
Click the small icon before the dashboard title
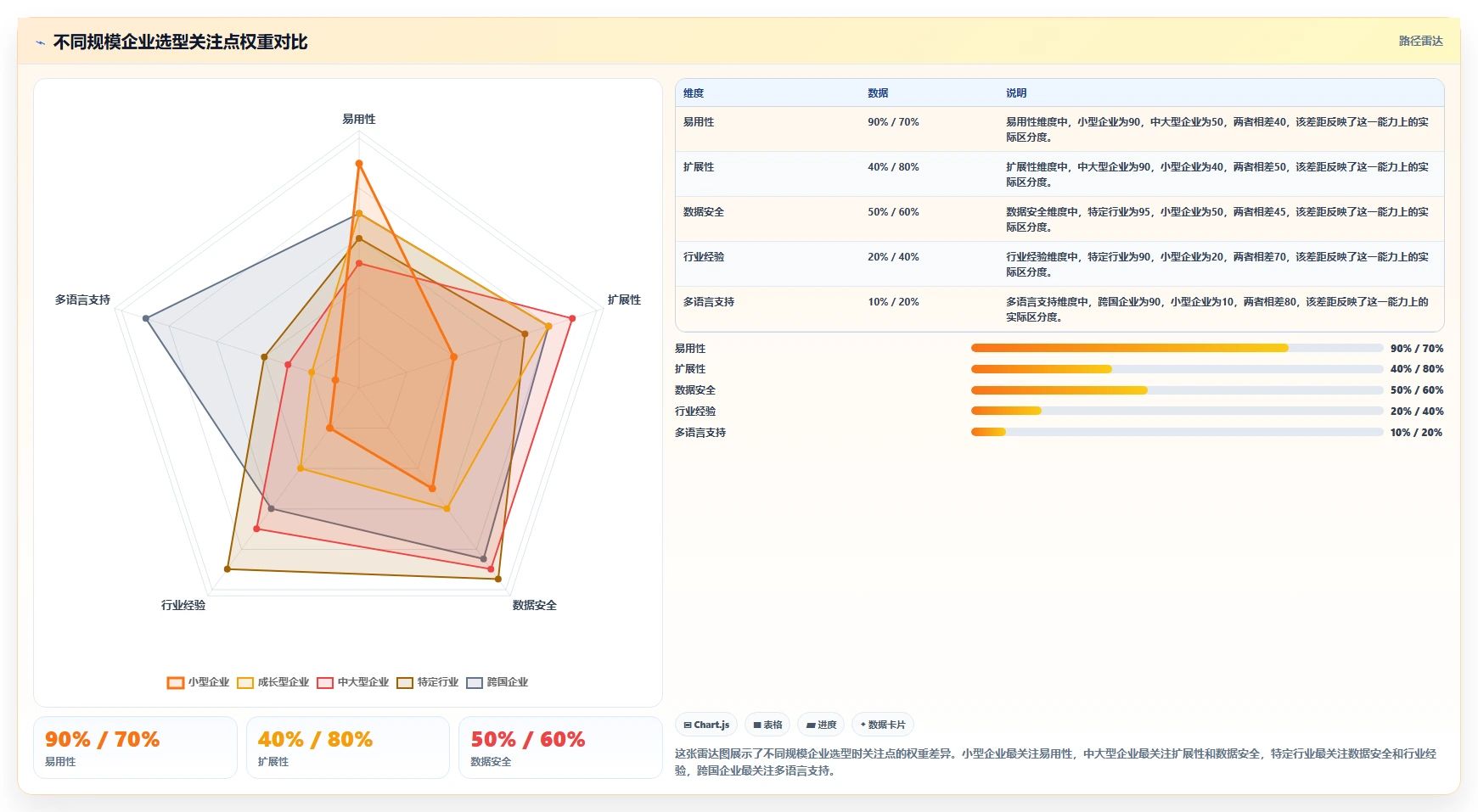(40, 42)
